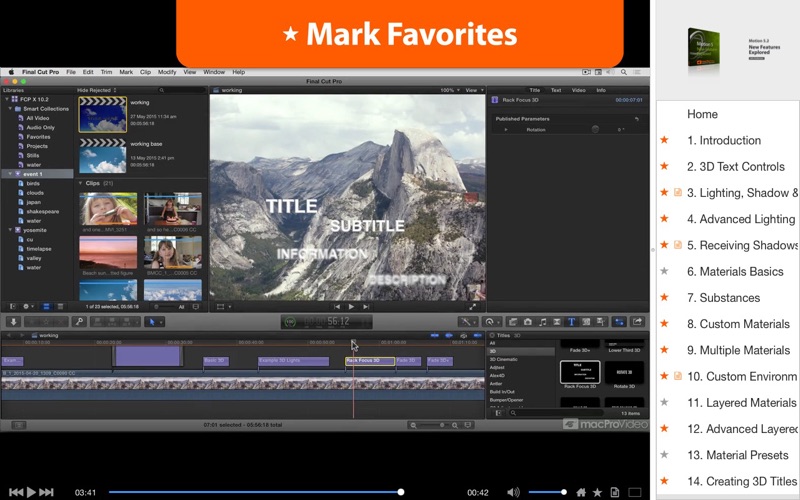800x500 pixels.
Task: Open Spotlight search in macOS menu bar
Action: [x=623, y=72]
